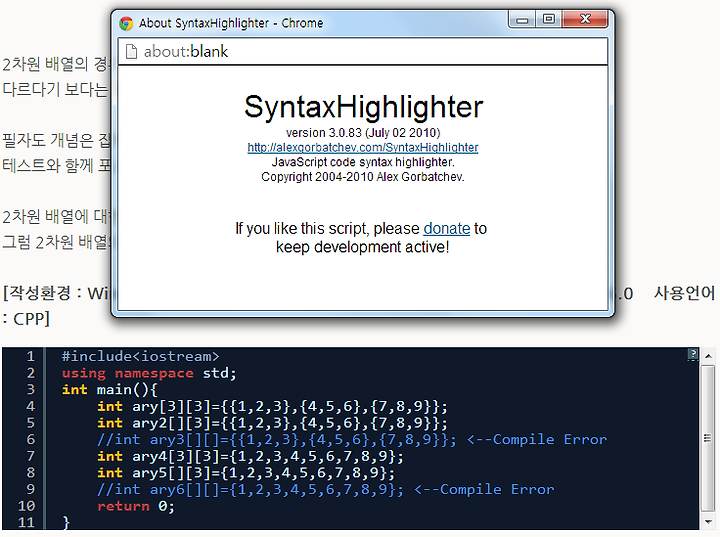Click line number 1 in the code gutter
720x537 pixels.
(x=30, y=356)
